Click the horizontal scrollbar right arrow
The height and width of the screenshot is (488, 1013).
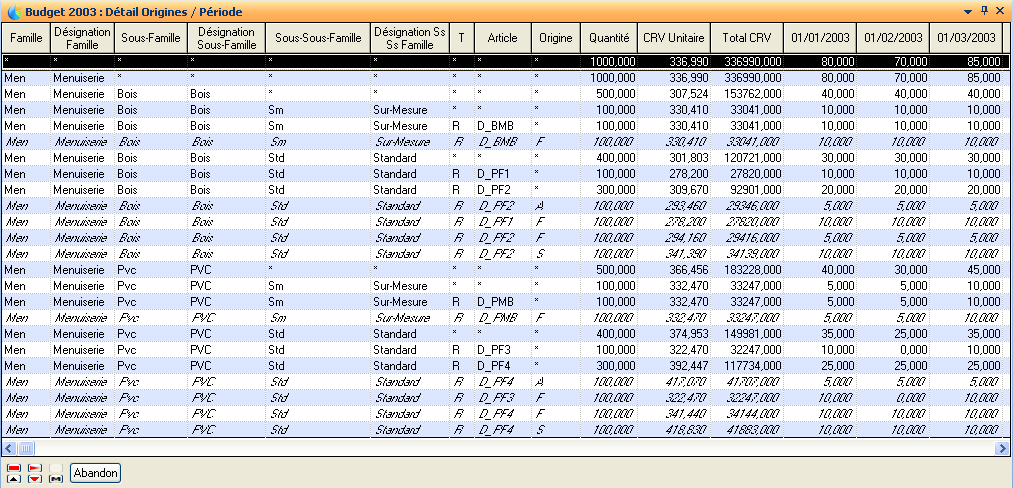tap(1003, 449)
